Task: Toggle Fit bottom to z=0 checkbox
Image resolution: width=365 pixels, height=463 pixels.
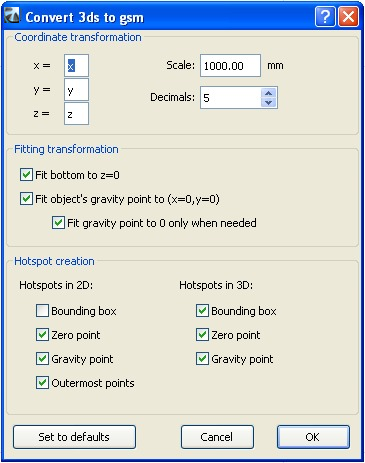Action: [26, 175]
